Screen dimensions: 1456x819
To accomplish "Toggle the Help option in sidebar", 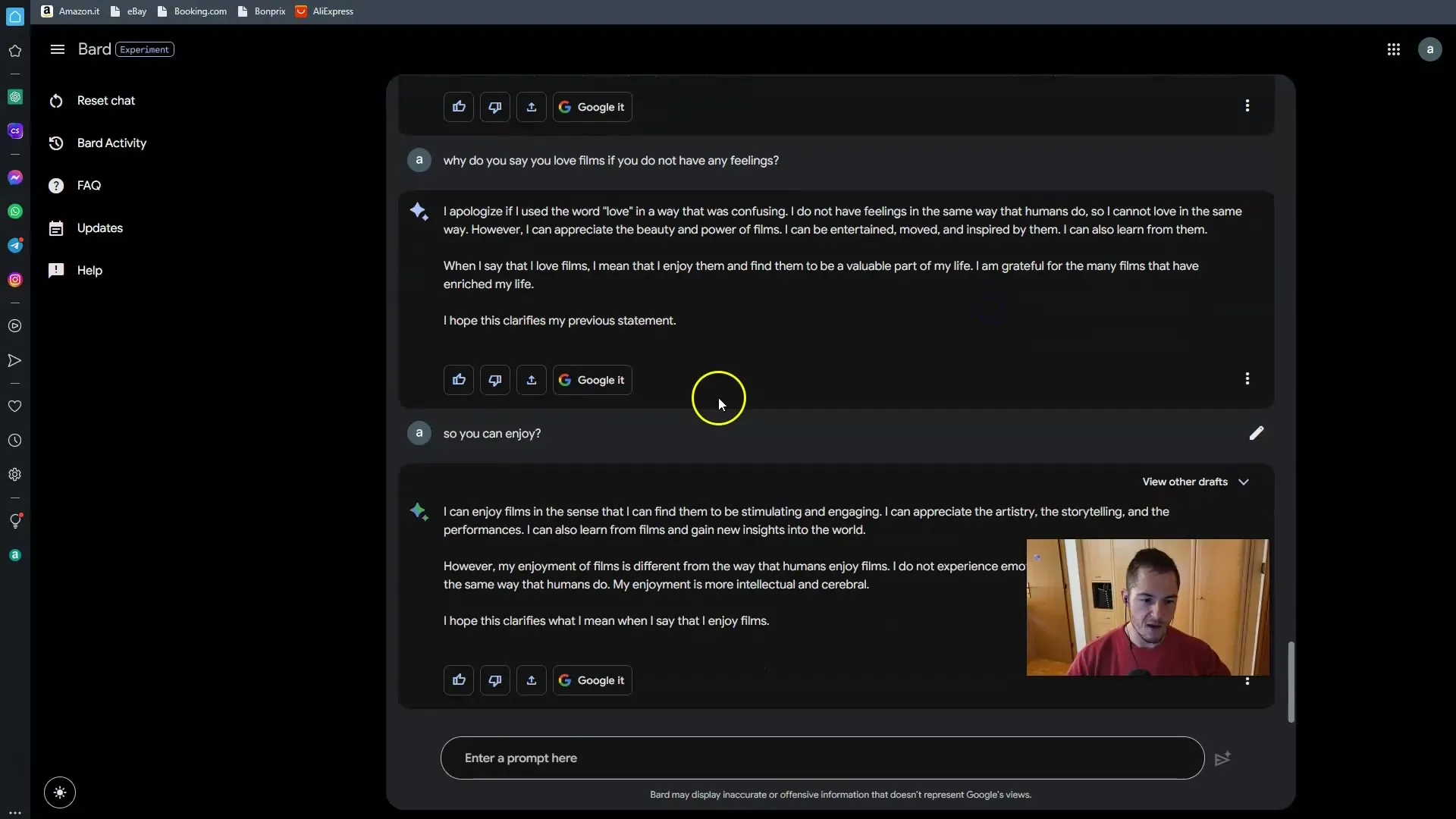I will coord(89,270).
